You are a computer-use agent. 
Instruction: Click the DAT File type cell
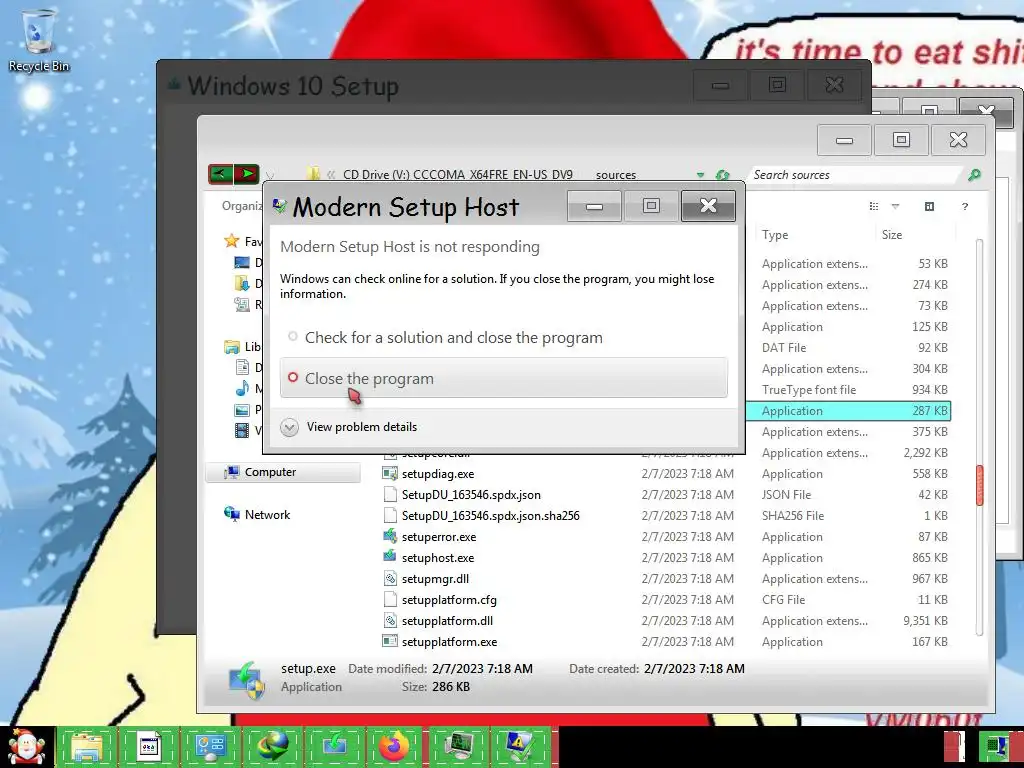784,347
